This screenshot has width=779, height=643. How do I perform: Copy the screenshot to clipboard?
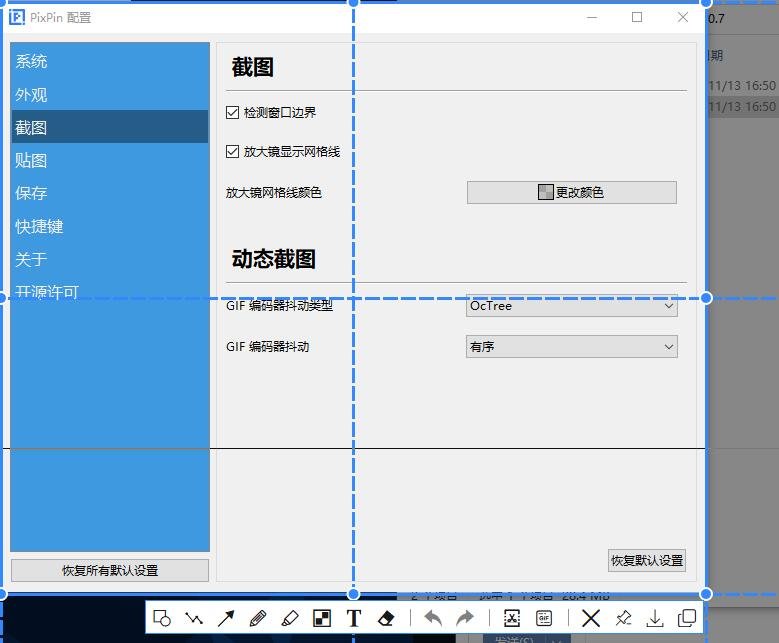pyautogui.click(x=687, y=618)
